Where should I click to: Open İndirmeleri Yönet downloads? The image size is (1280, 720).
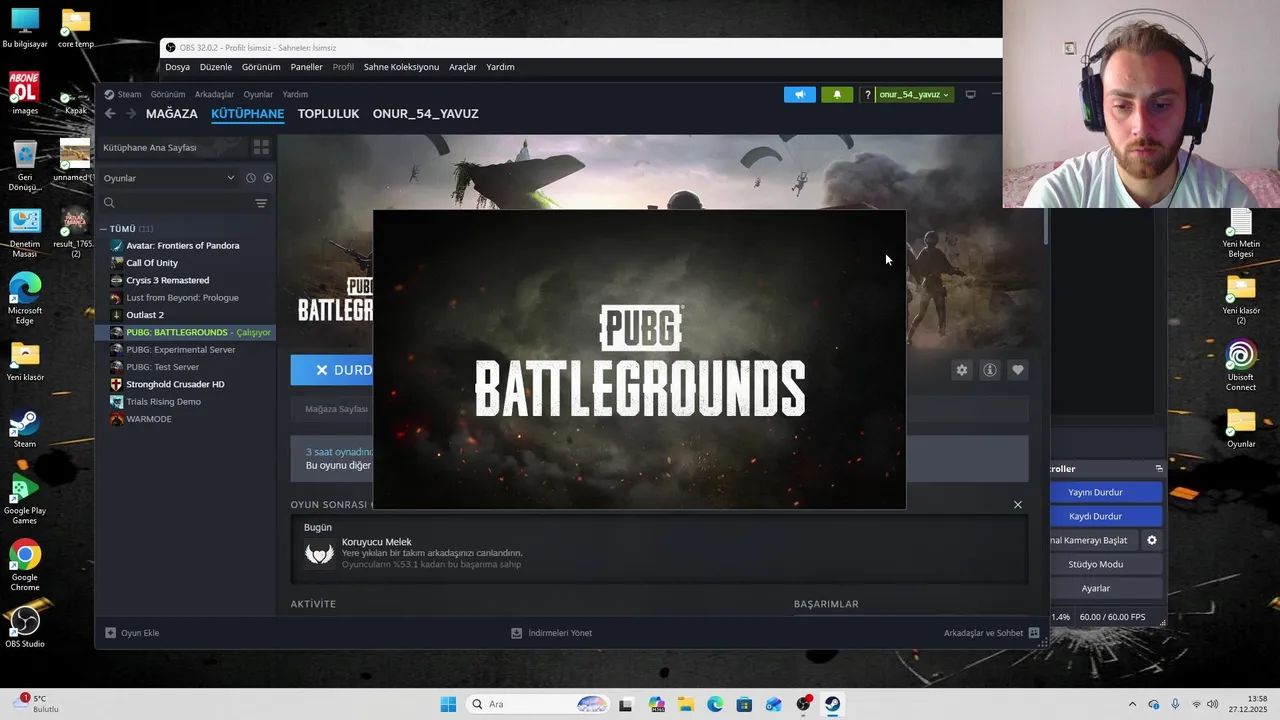pyautogui.click(x=551, y=633)
